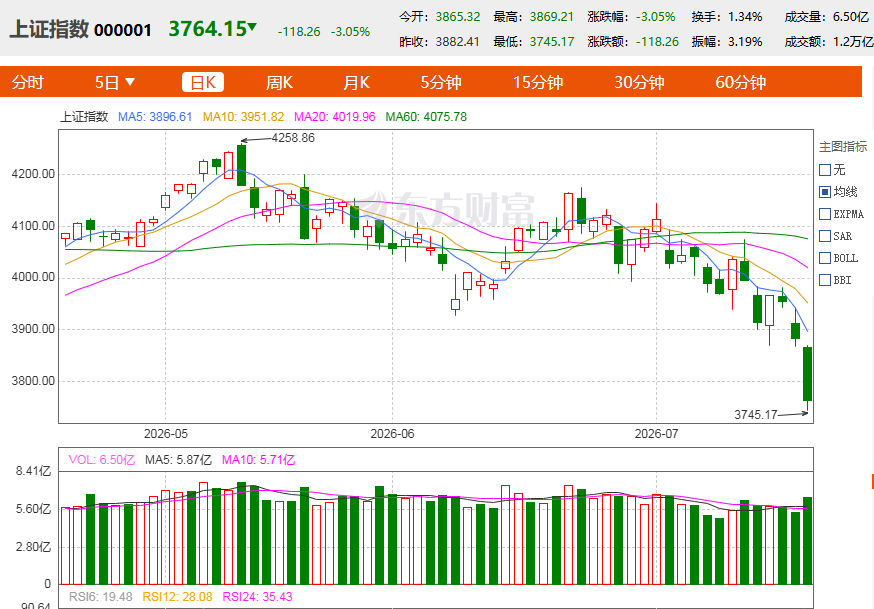The height and width of the screenshot is (609, 874).
Task: Turn on the BOLL indicator
Action: 825,258
